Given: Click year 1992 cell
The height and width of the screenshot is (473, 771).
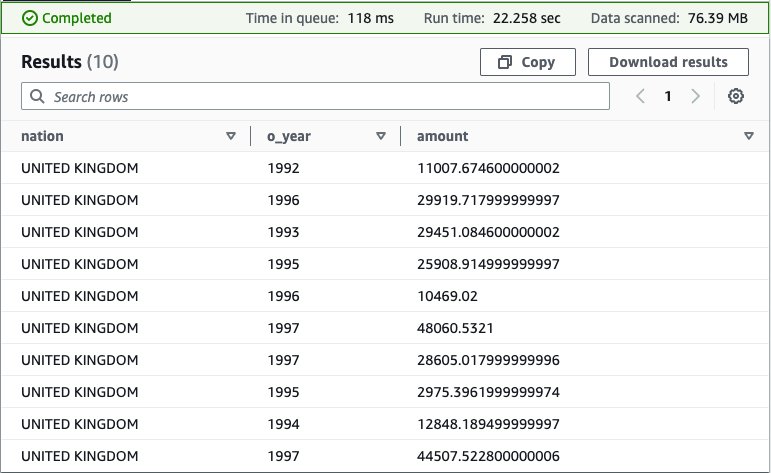Looking at the screenshot, I should tap(283, 168).
